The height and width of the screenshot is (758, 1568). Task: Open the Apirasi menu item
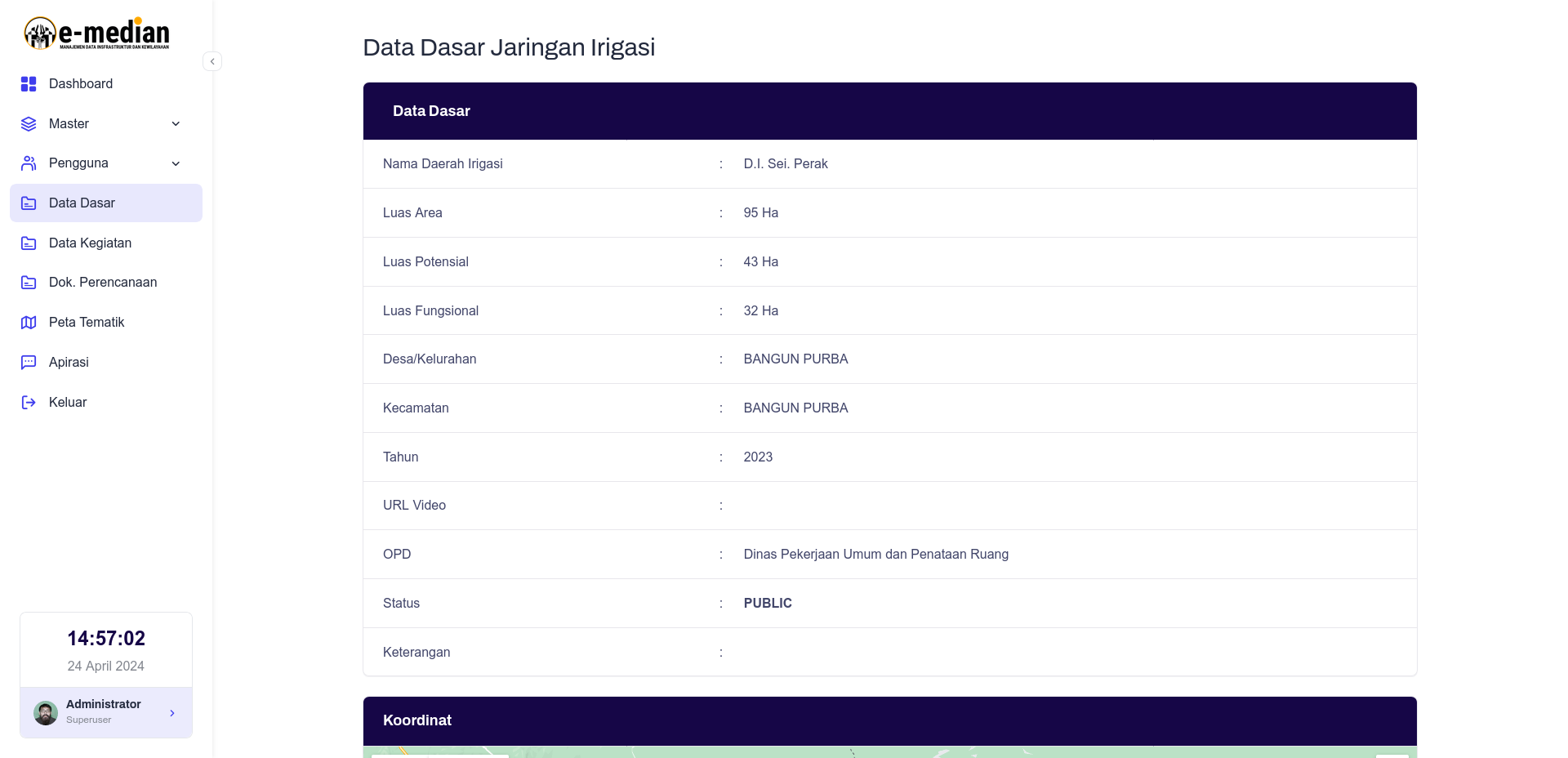click(x=106, y=363)
